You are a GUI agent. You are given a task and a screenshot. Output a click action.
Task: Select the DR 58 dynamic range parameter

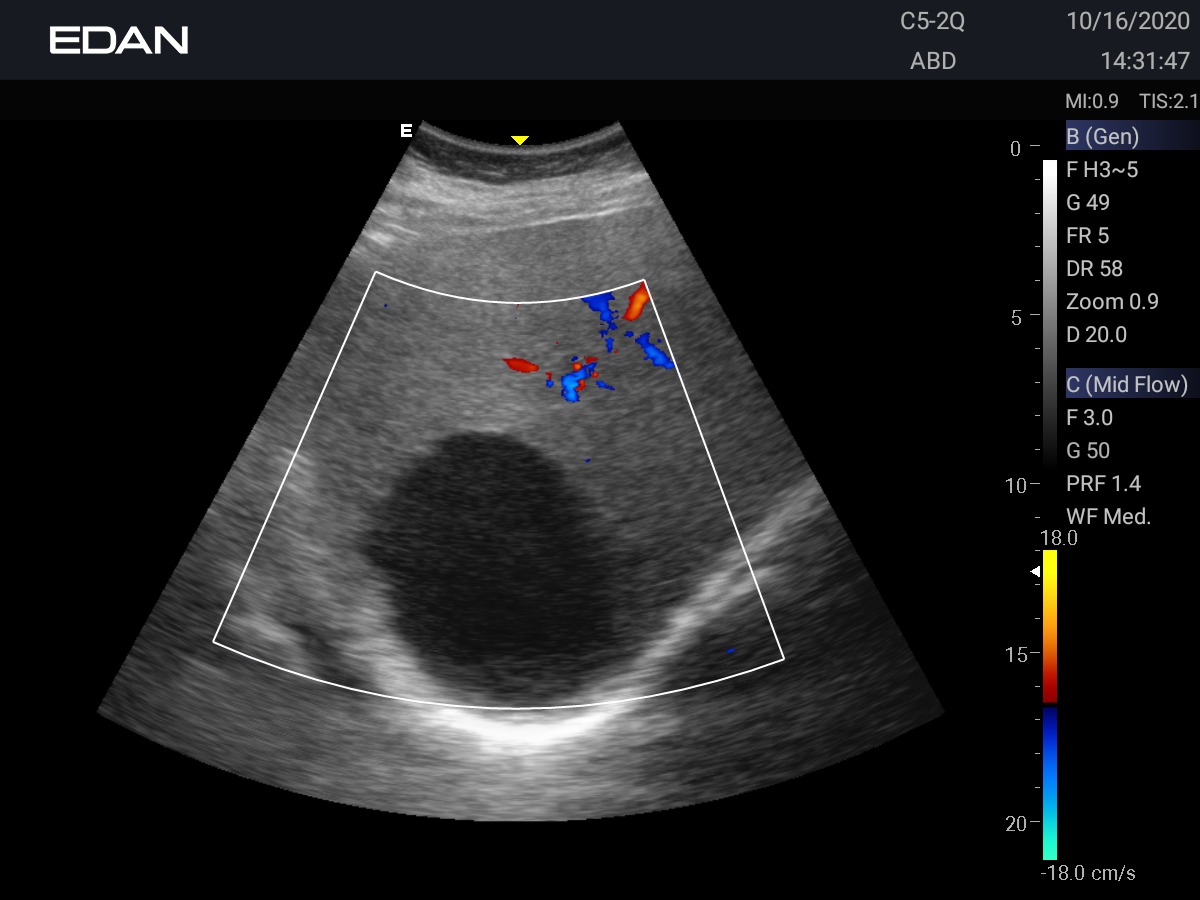(1094, 269)
